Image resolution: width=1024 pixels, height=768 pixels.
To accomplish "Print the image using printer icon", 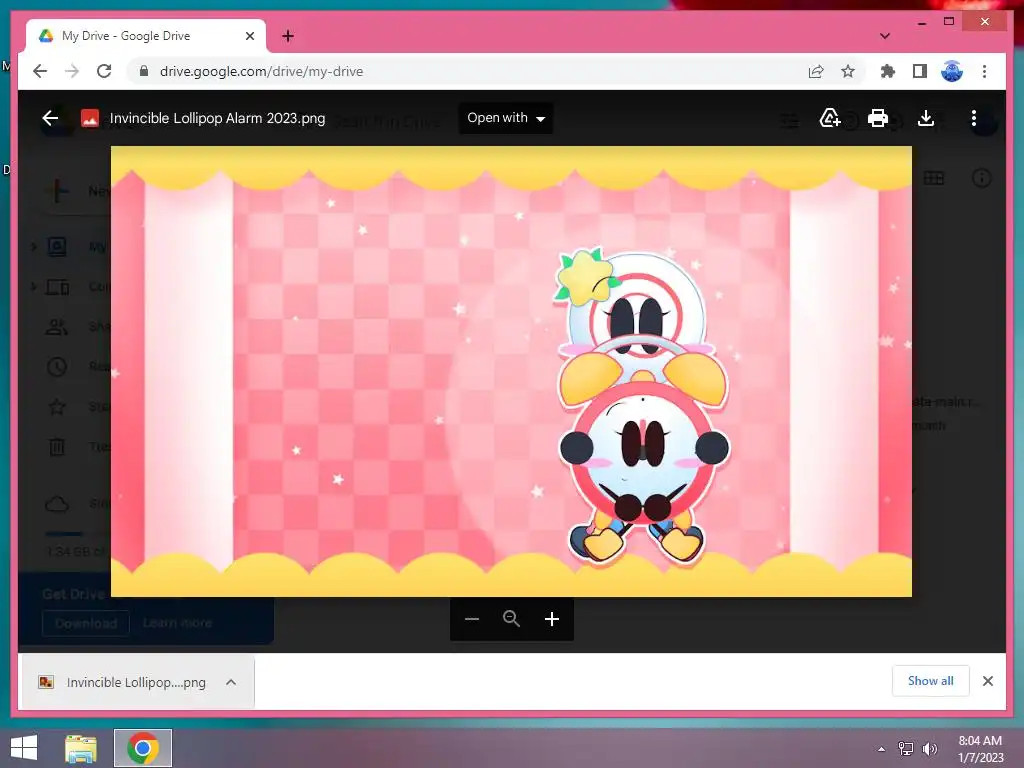I will pyautogui.click(x=877, y=118).
